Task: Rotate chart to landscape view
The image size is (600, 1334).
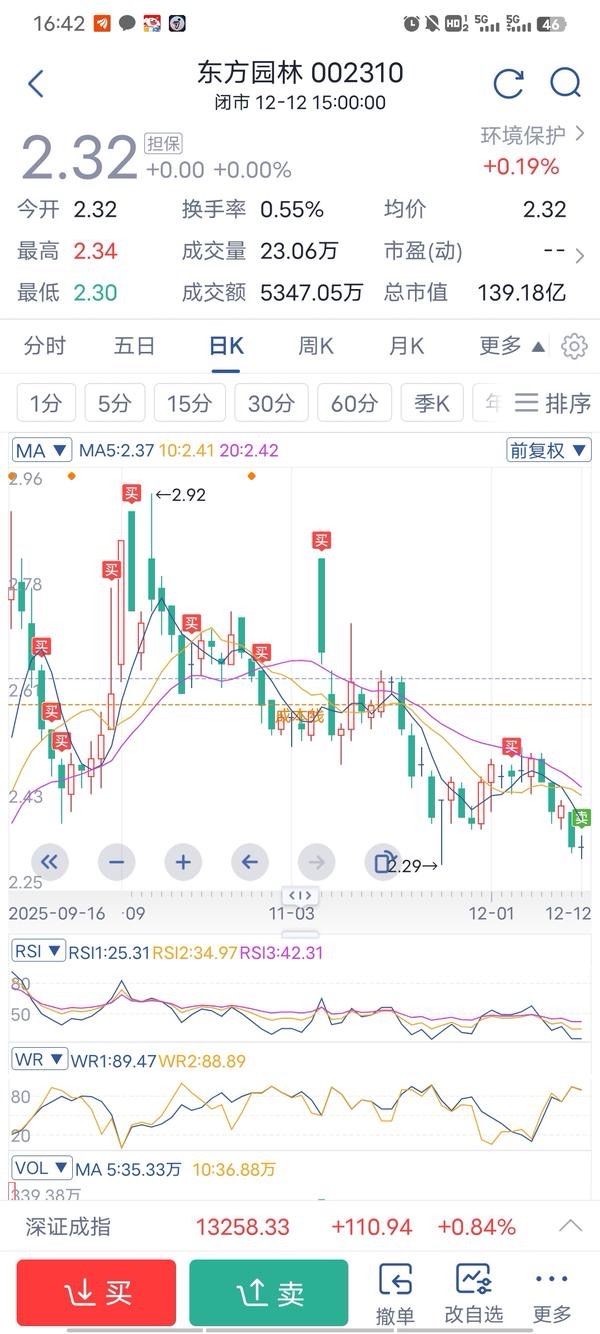Action: pos(383,861)
